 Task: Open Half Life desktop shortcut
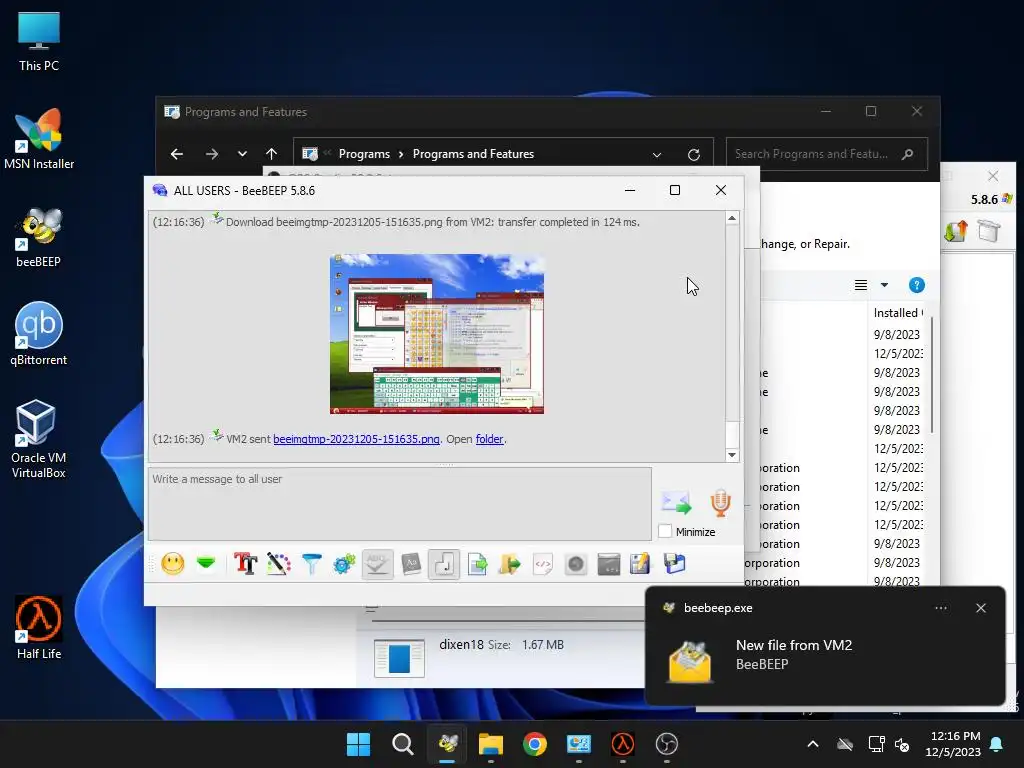(x=39, y=628)
